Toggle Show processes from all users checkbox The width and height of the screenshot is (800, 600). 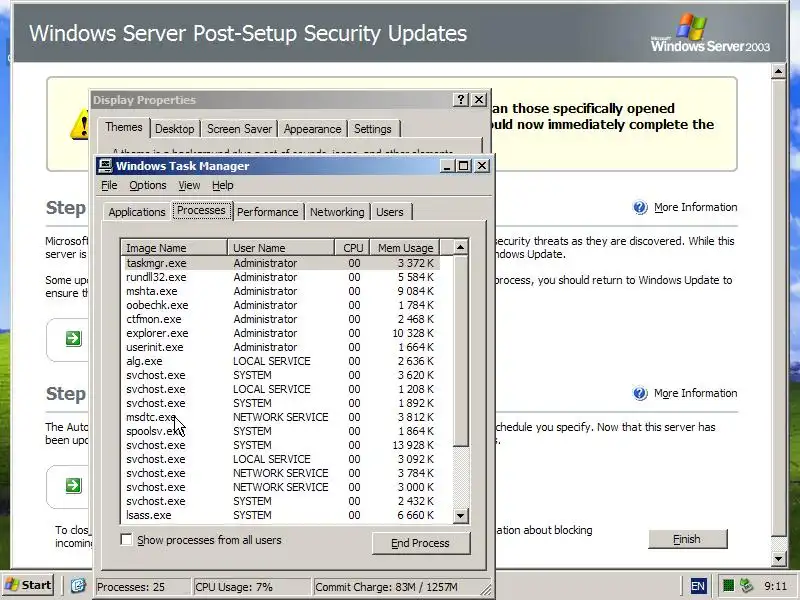[x=126, y=539]
